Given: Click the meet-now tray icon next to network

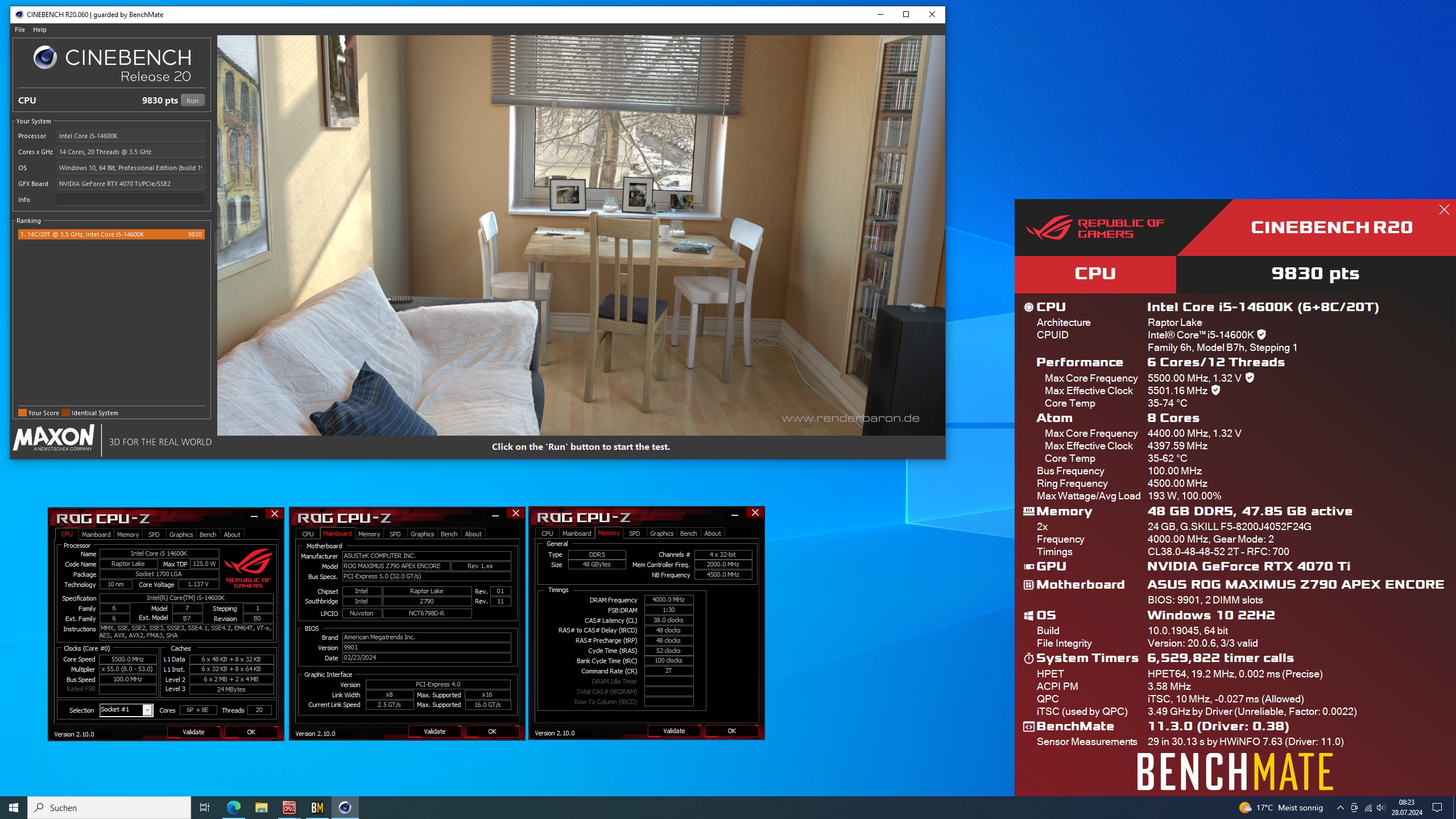Looking at the screenshot, I should [1354, 808].
